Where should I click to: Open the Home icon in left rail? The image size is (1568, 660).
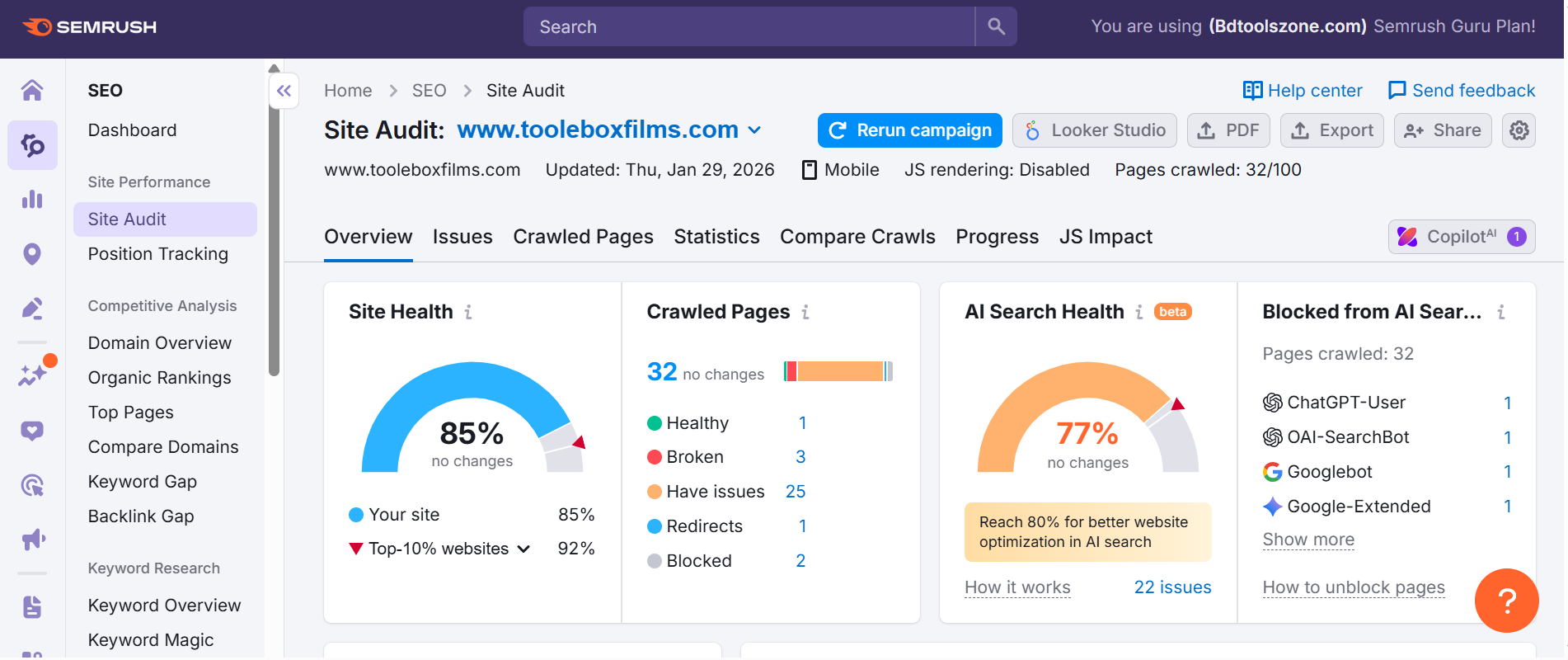tap(32, 90)
